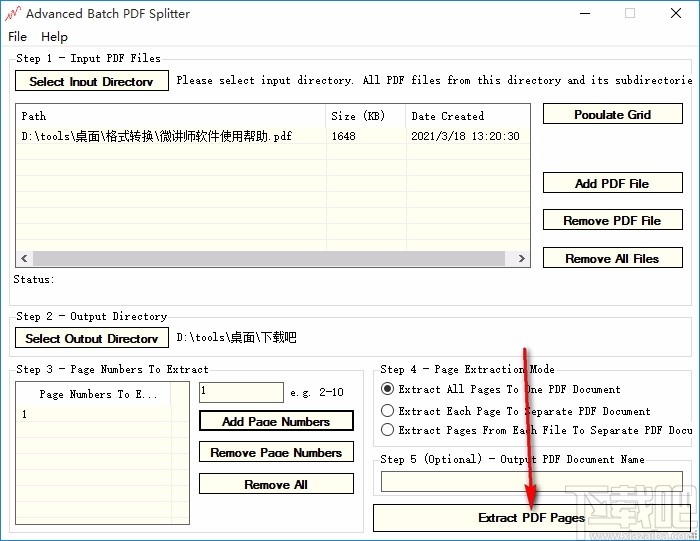Click the Page Numbers To E... header

click(x=94, y=394)
